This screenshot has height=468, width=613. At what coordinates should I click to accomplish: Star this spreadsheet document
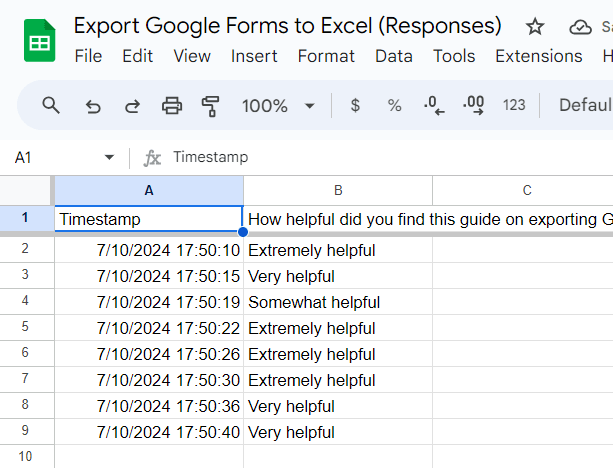[x=535, y=27]
